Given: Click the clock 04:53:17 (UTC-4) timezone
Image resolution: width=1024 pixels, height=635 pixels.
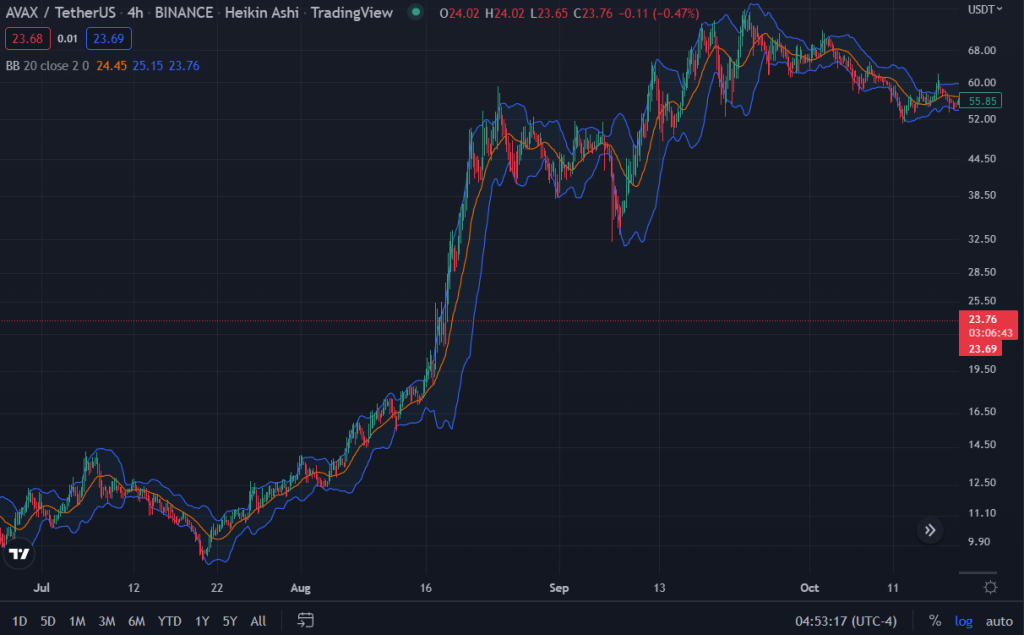Looking at the screenshot, I should pos(846,621).
